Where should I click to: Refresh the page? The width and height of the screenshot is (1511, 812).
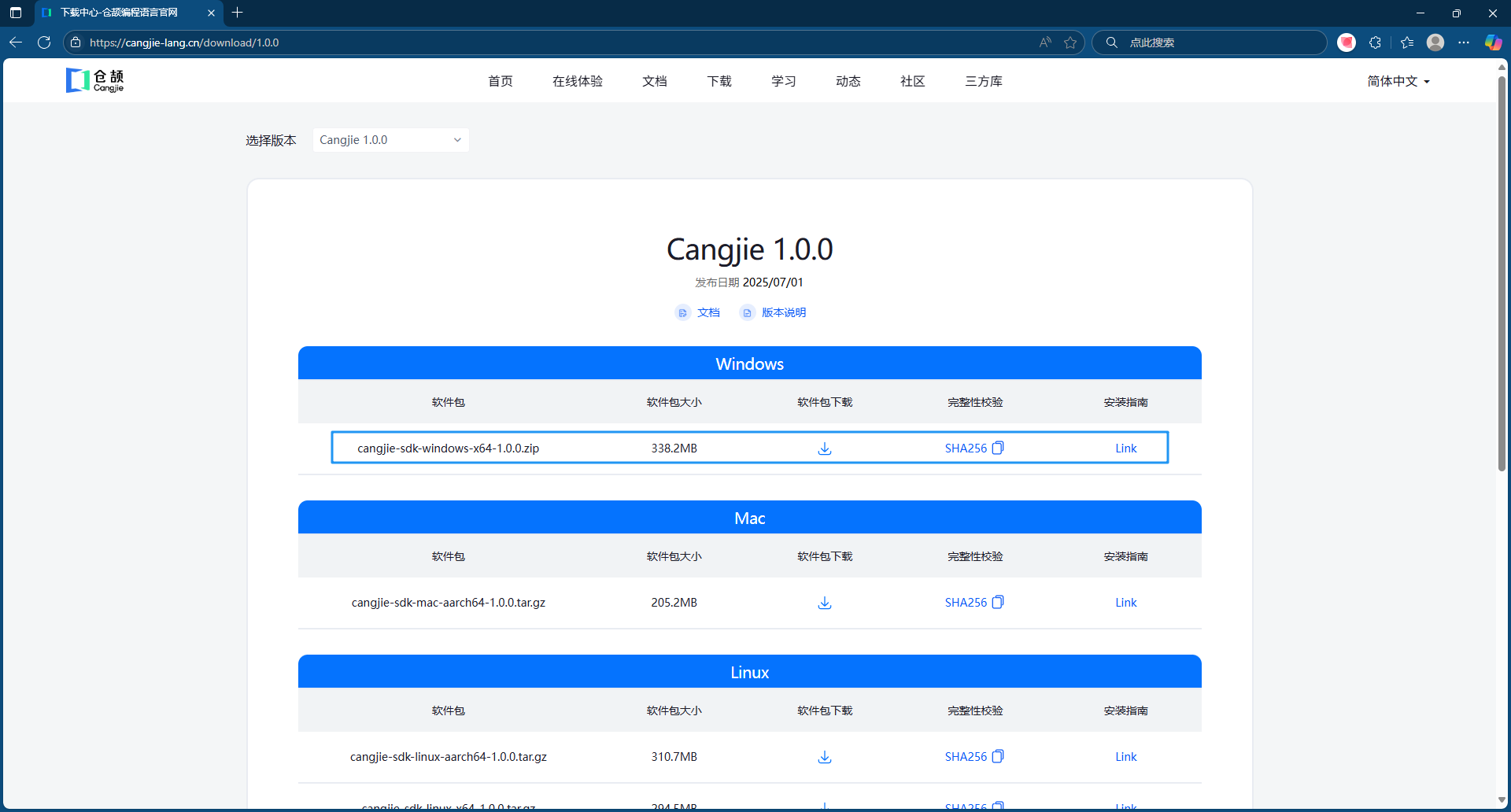(44, 42)
